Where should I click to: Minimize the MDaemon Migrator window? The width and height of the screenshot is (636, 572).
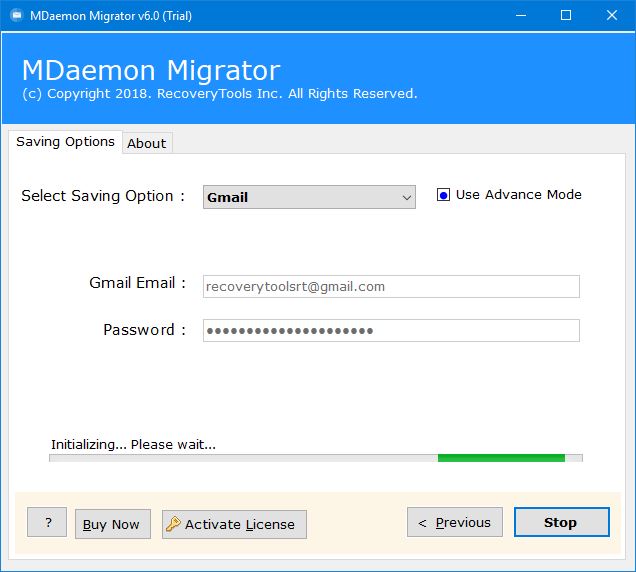tap(521, 15)
